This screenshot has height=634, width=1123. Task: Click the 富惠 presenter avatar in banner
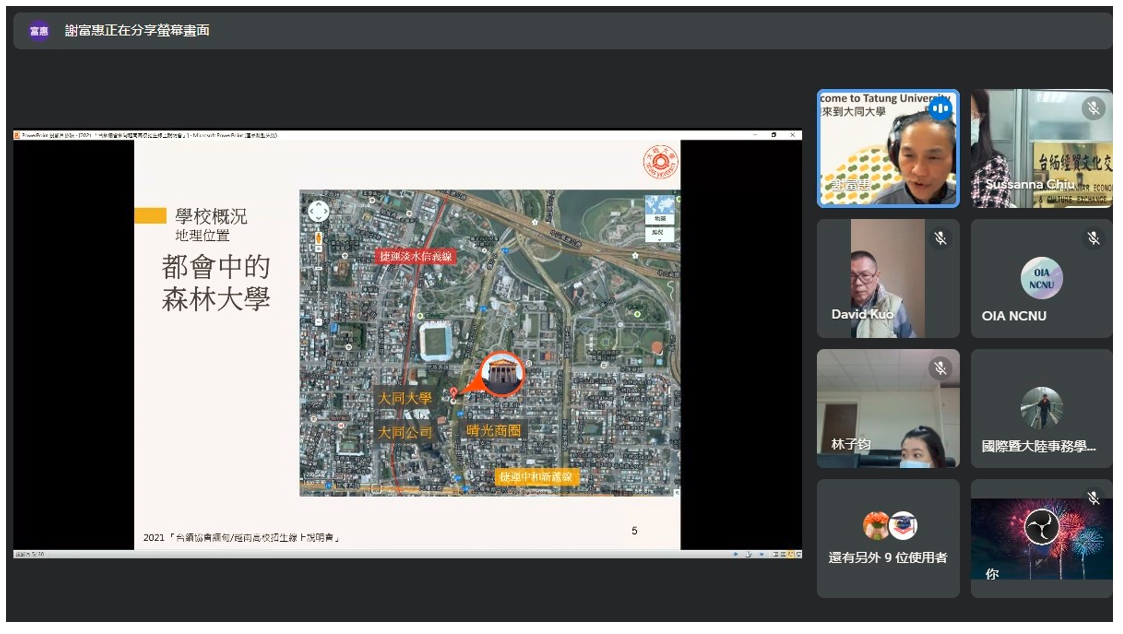[x=39, y=31]
